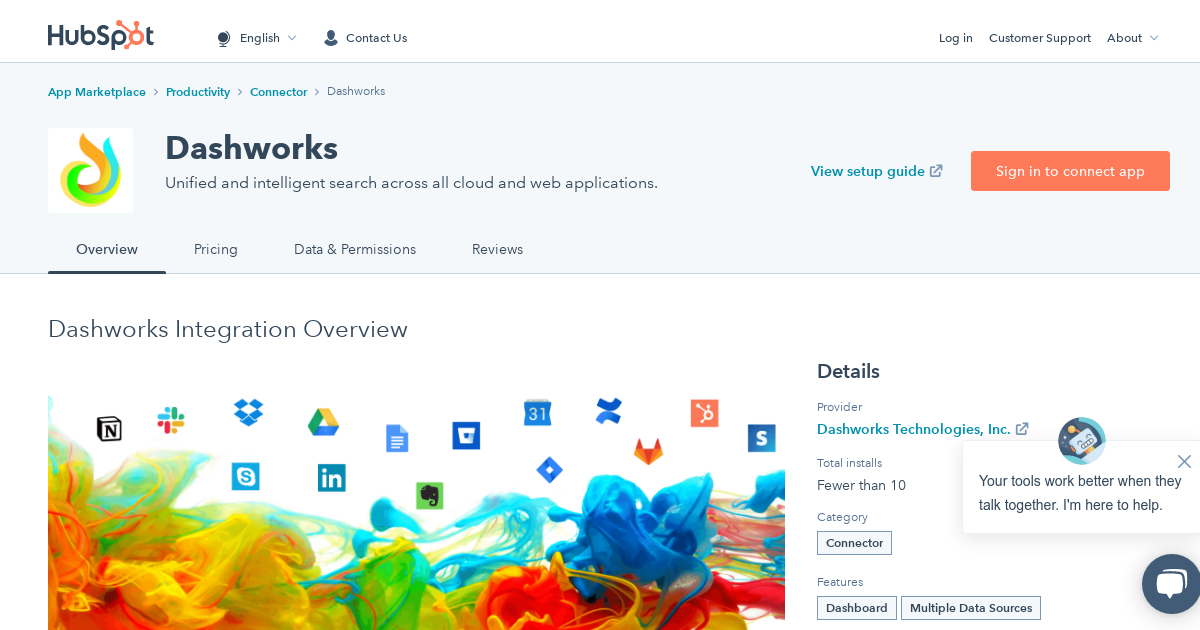Click the "Dashworks" app title heading
This screenshot has width=1200, height=630.
coord(251,148)
